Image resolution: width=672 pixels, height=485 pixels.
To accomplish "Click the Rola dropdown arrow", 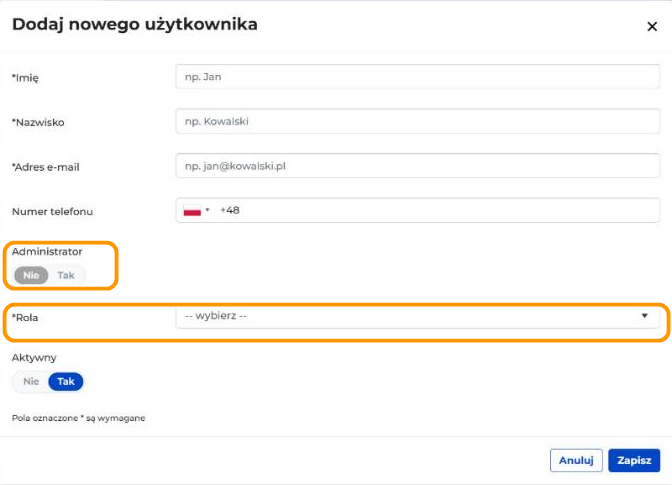I will coord(644,316).
